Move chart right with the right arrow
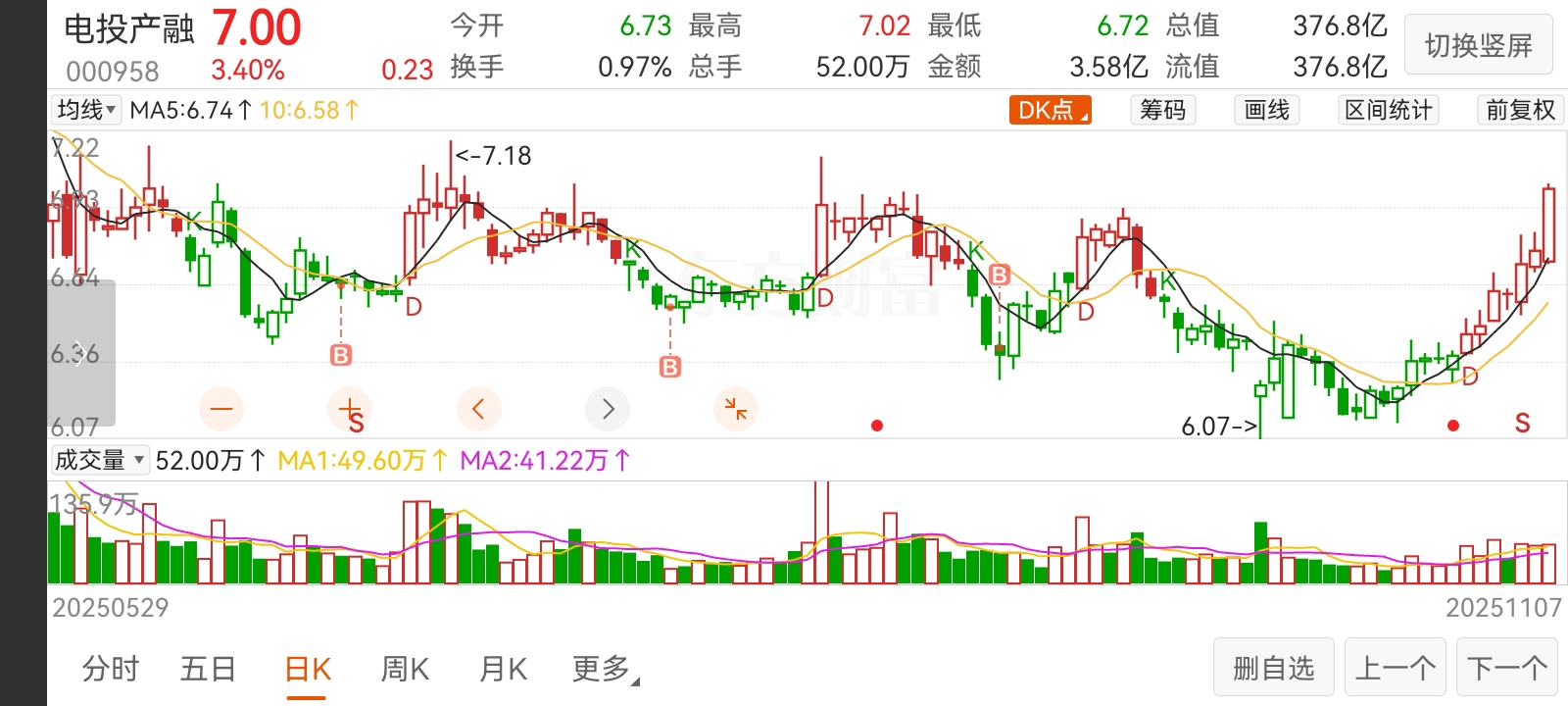The image size is (1568, 706). pyautogui.click(x=608, y=409)
